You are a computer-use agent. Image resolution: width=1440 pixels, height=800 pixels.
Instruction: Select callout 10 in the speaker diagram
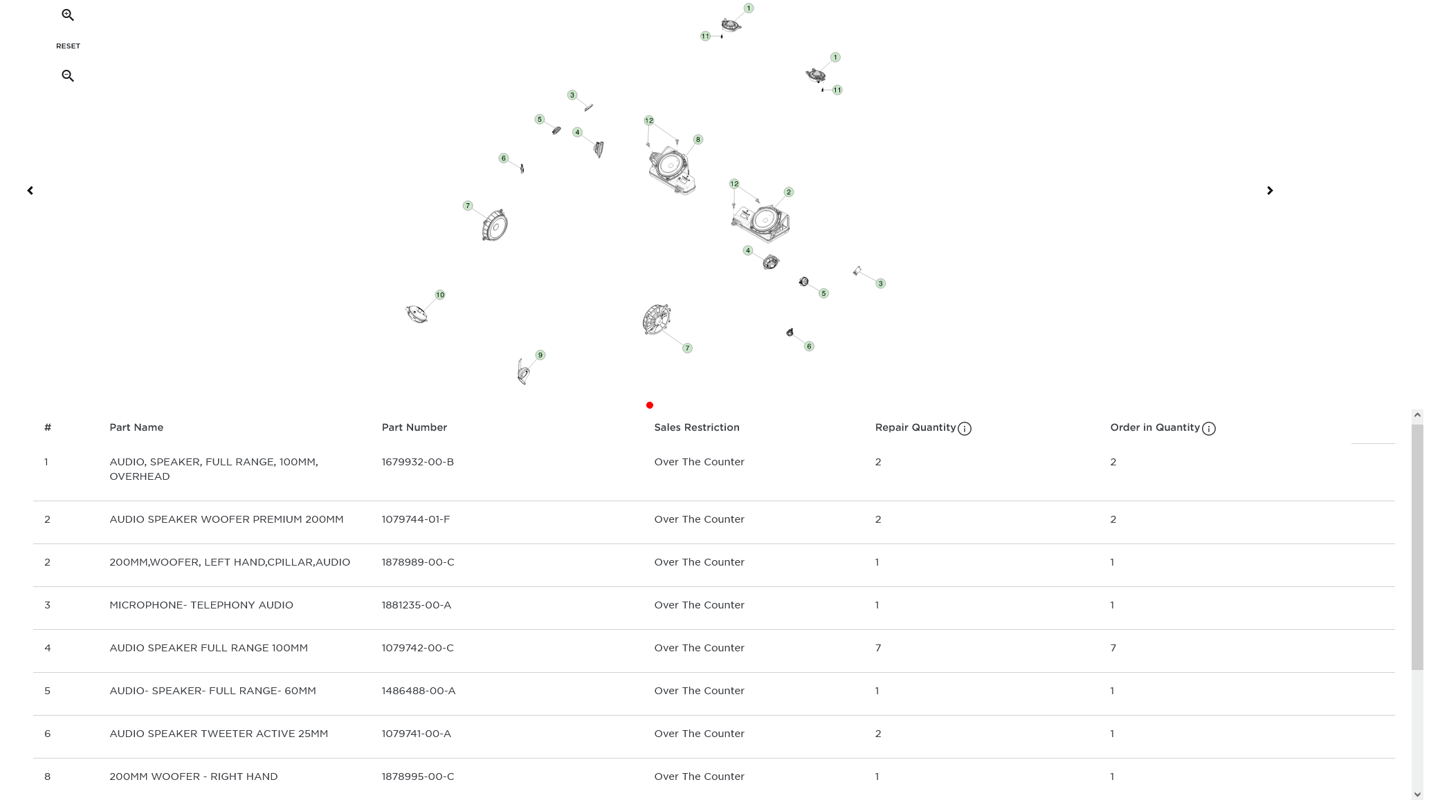tap(440, 295)
